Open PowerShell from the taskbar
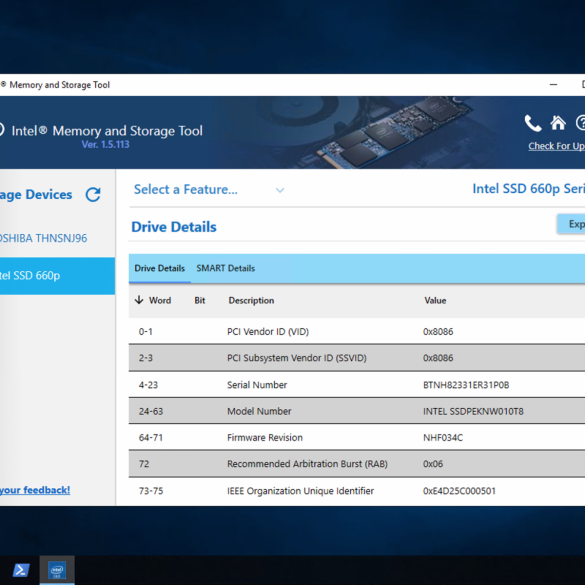This screenshot has width=585, height=585. 21,570
